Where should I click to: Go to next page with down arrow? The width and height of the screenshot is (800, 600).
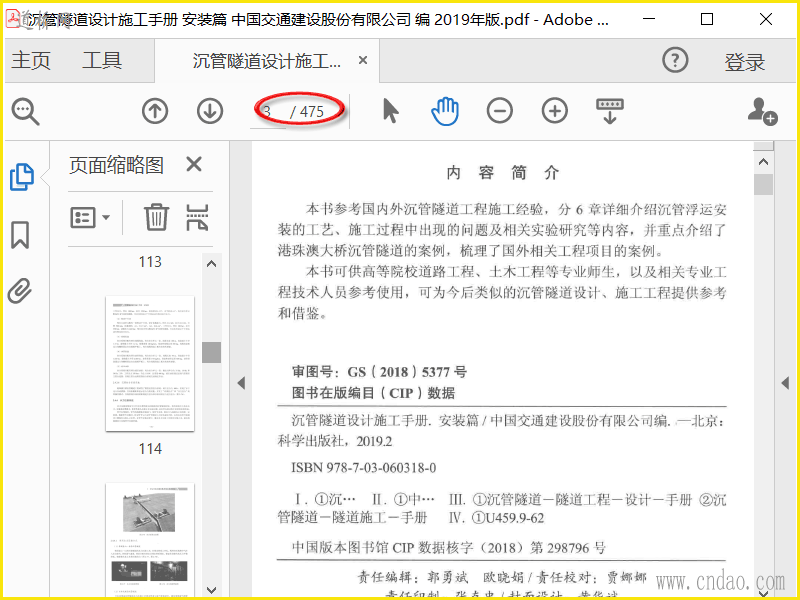coord(210,111)
